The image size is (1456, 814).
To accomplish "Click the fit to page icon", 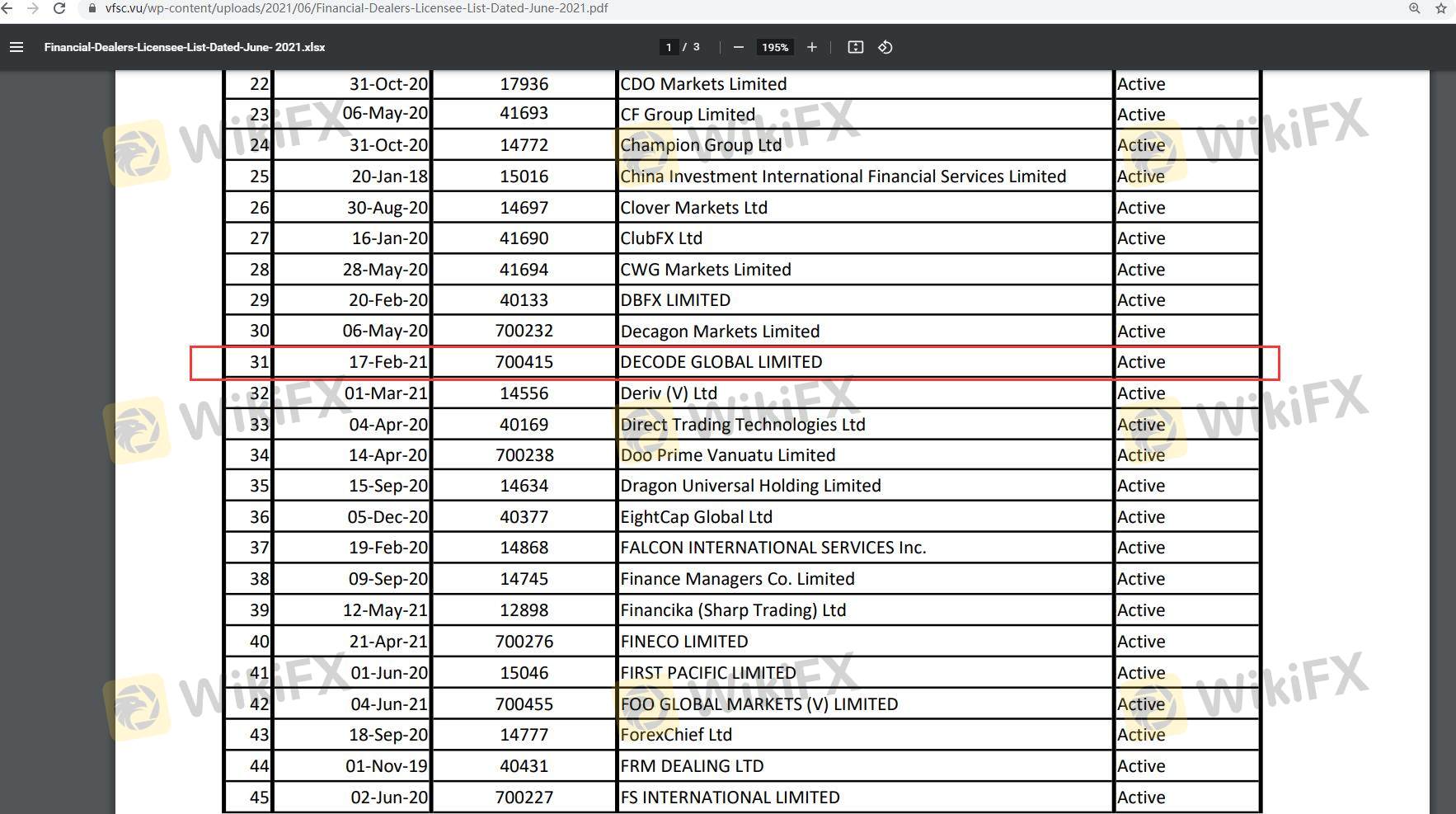I will tap(855, 47).
